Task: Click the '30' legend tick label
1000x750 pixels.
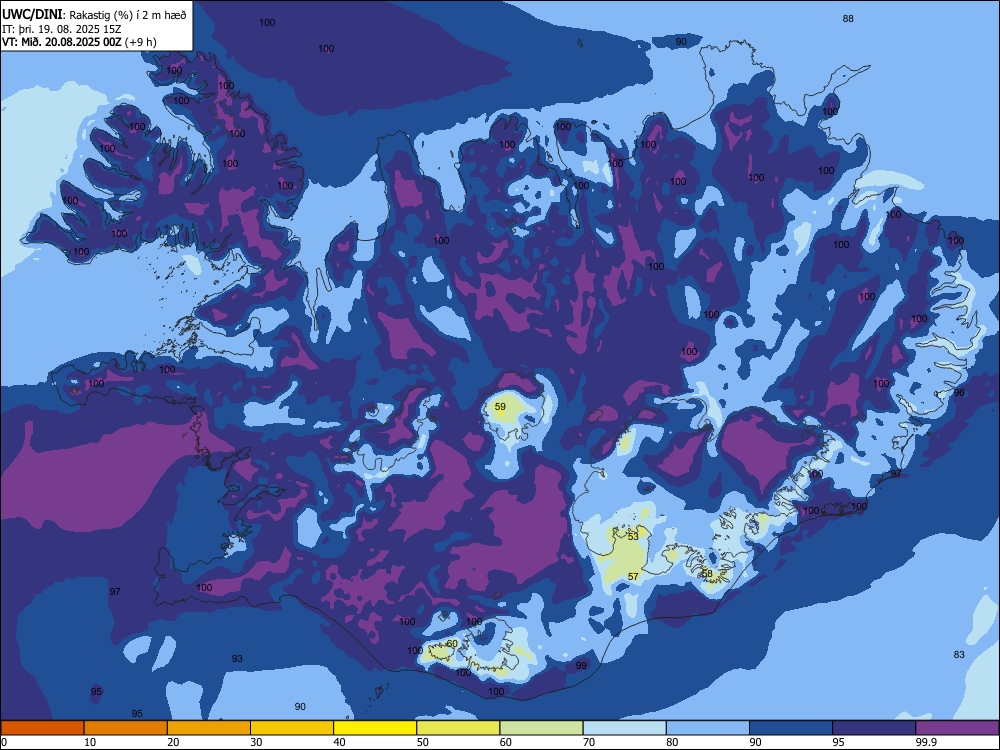Action: 256,742
